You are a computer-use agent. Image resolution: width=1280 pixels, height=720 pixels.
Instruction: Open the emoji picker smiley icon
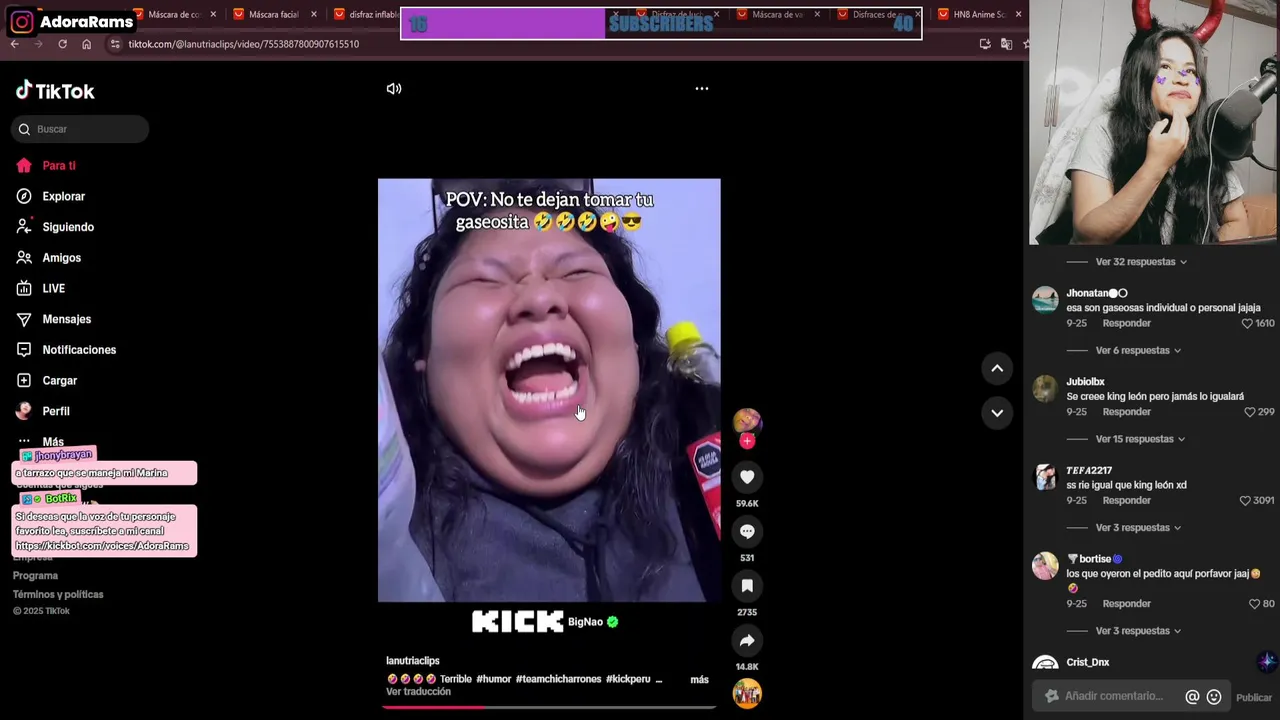pos(1214,697)
